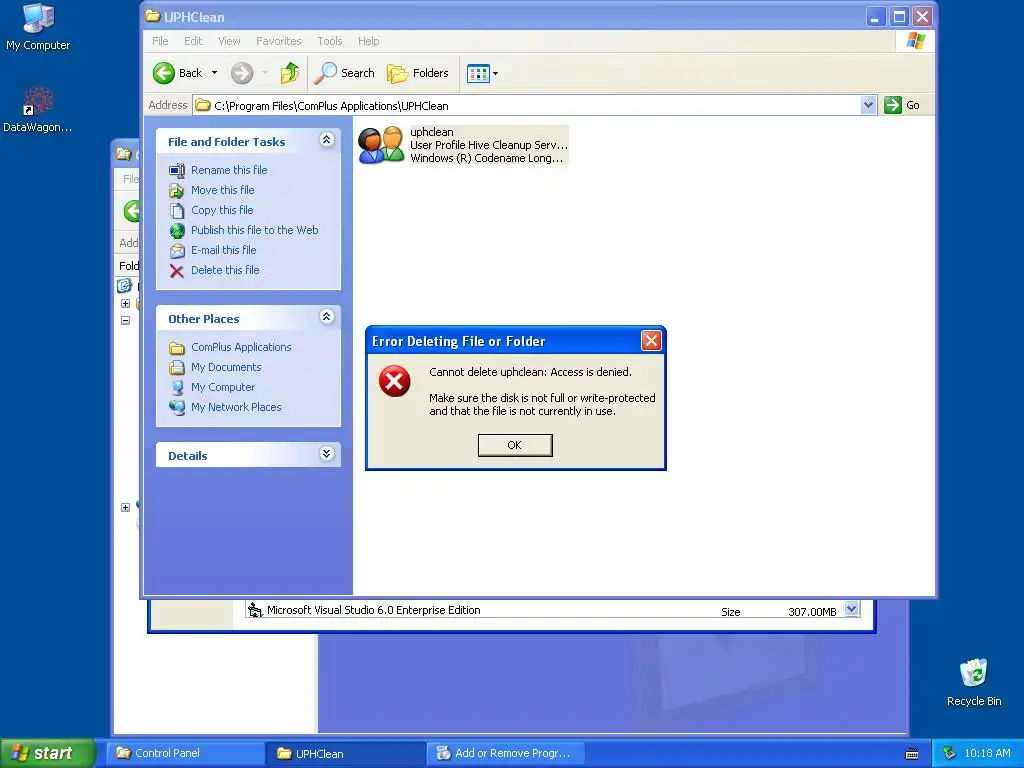Viewport: 1024px width, 768px height.
Task: Click scroll down arrow in Add/Remove list
Action: (x=851, y=609)
